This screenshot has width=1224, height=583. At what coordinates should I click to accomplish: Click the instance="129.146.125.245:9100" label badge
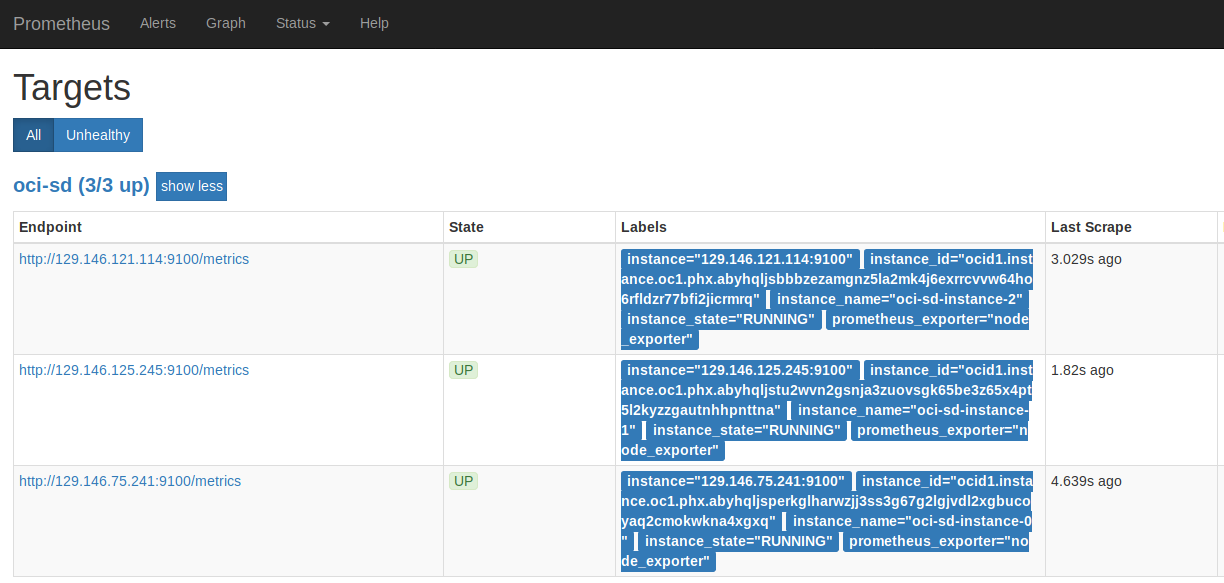(x=739, y=370)
